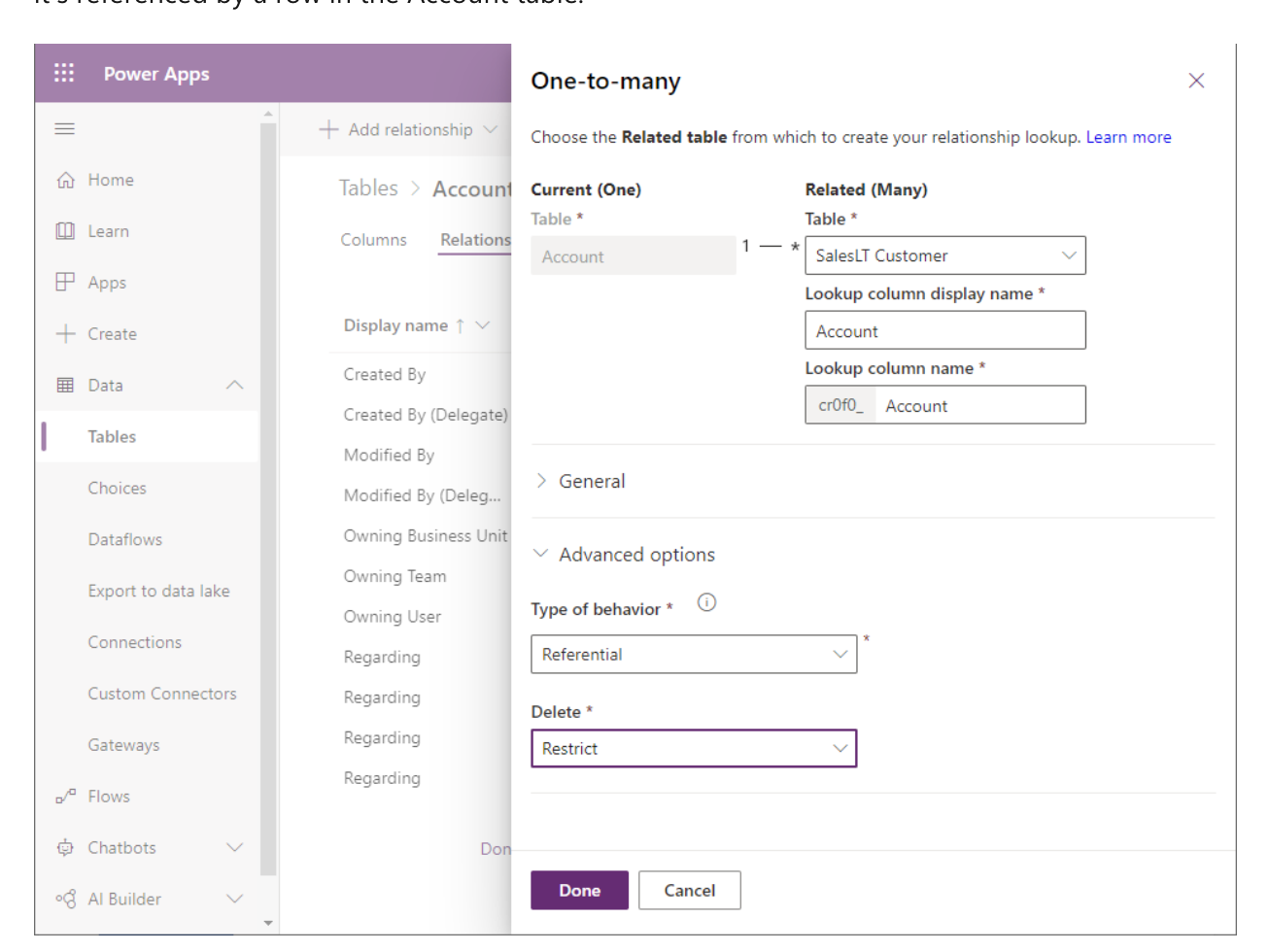Click the AI Builder icon
The image size is (1269, 952).
tap(65, 899)
